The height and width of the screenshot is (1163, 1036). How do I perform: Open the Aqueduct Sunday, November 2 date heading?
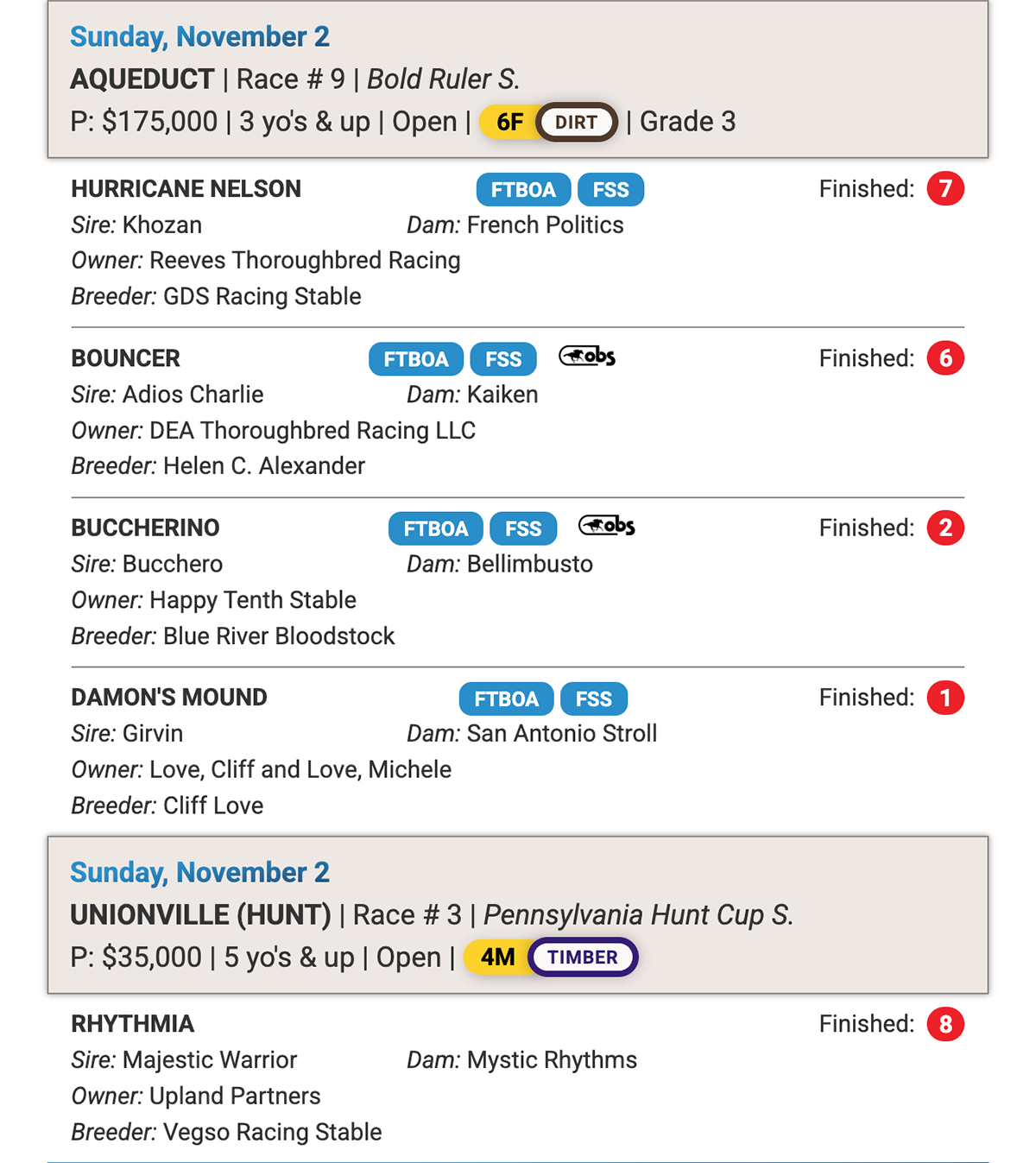coord(199,37)
